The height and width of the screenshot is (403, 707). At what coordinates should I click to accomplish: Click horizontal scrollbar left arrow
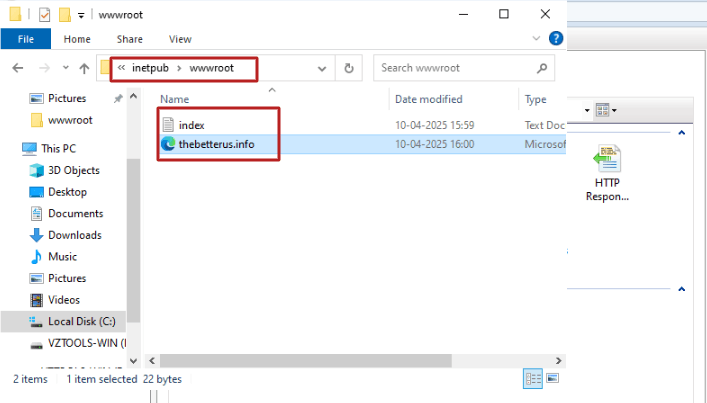(x=152, y=361)
